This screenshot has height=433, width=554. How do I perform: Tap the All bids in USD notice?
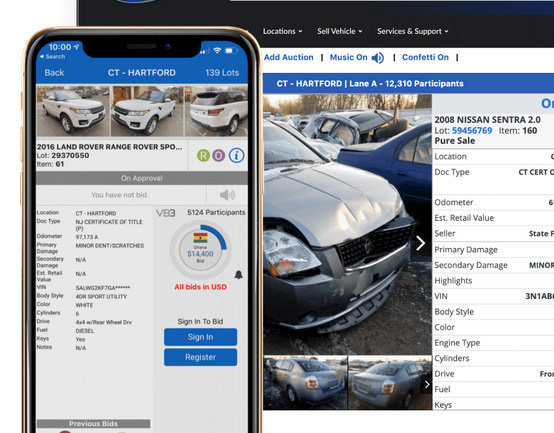[200, 287]
